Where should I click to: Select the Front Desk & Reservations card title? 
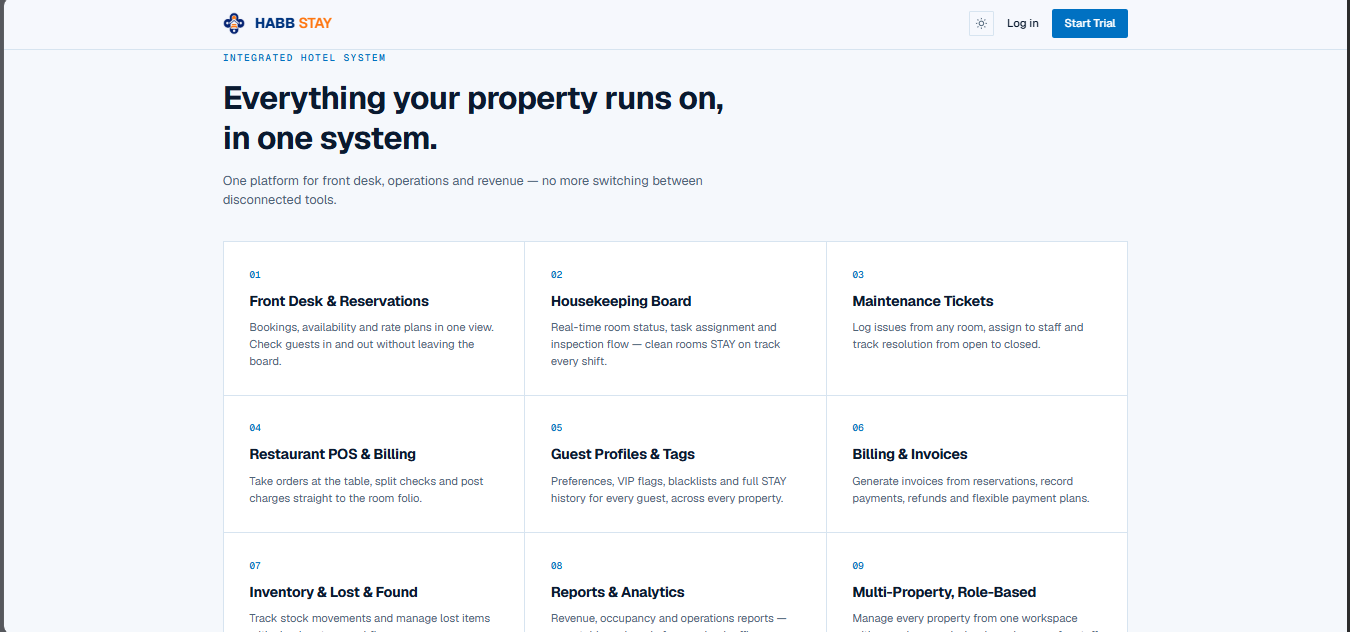pyautogui.click(x=339, y=301)
